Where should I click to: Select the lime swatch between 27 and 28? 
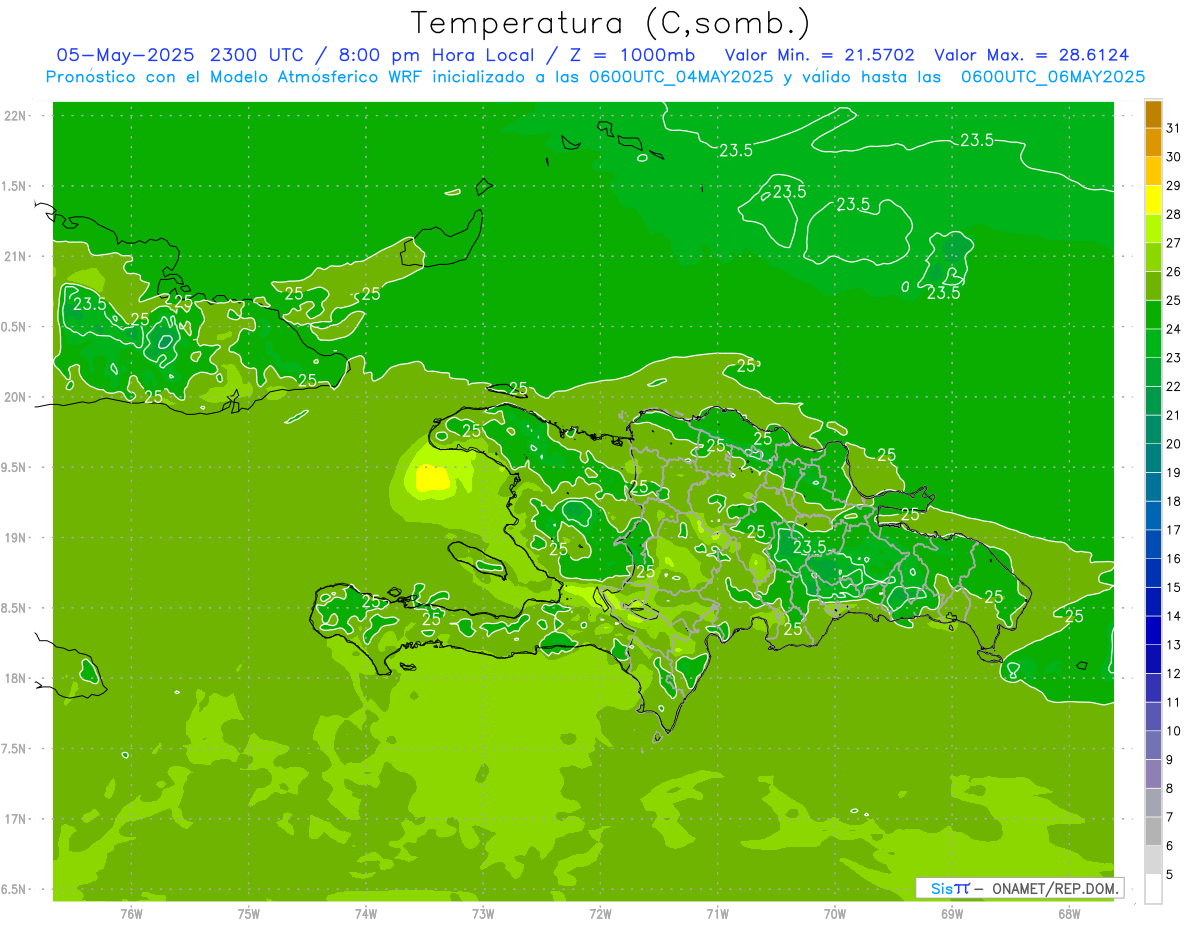click(1153, 228)
